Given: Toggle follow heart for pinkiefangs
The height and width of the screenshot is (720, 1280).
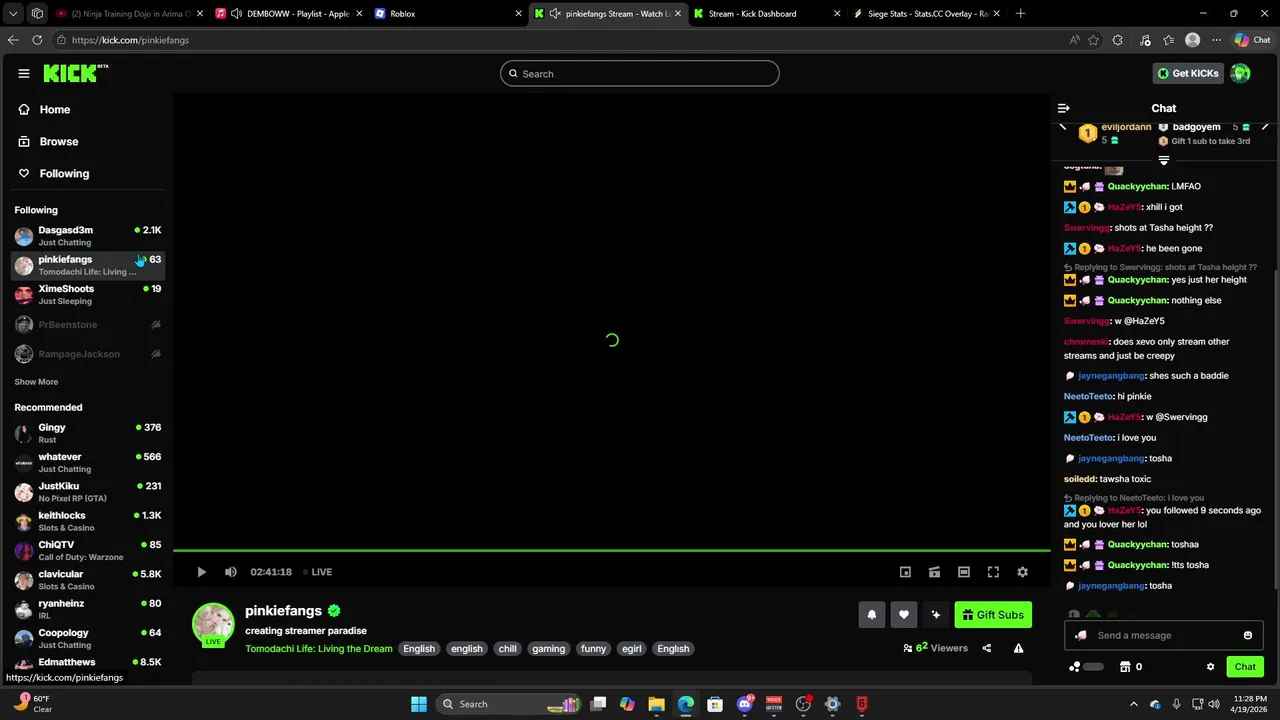Looking at the screenshot, I should coord(903,615).
